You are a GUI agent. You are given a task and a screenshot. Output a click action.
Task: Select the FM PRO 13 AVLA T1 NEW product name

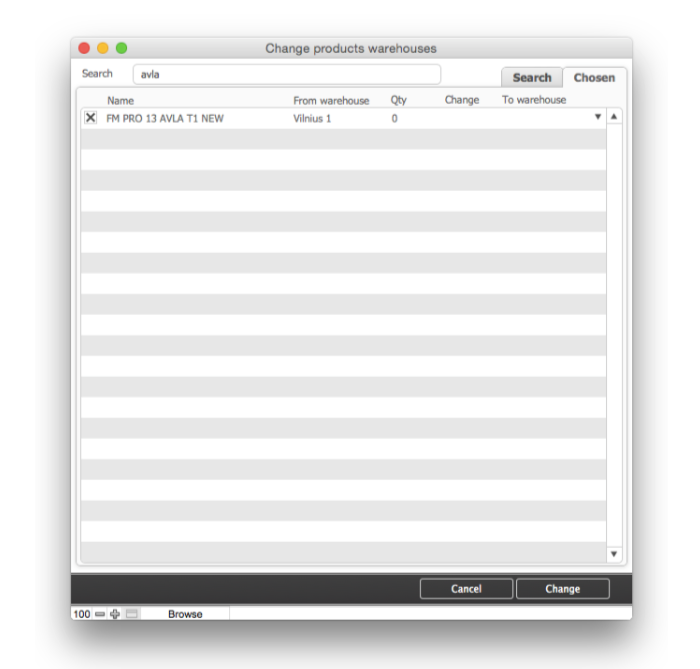tap(165, 118)
